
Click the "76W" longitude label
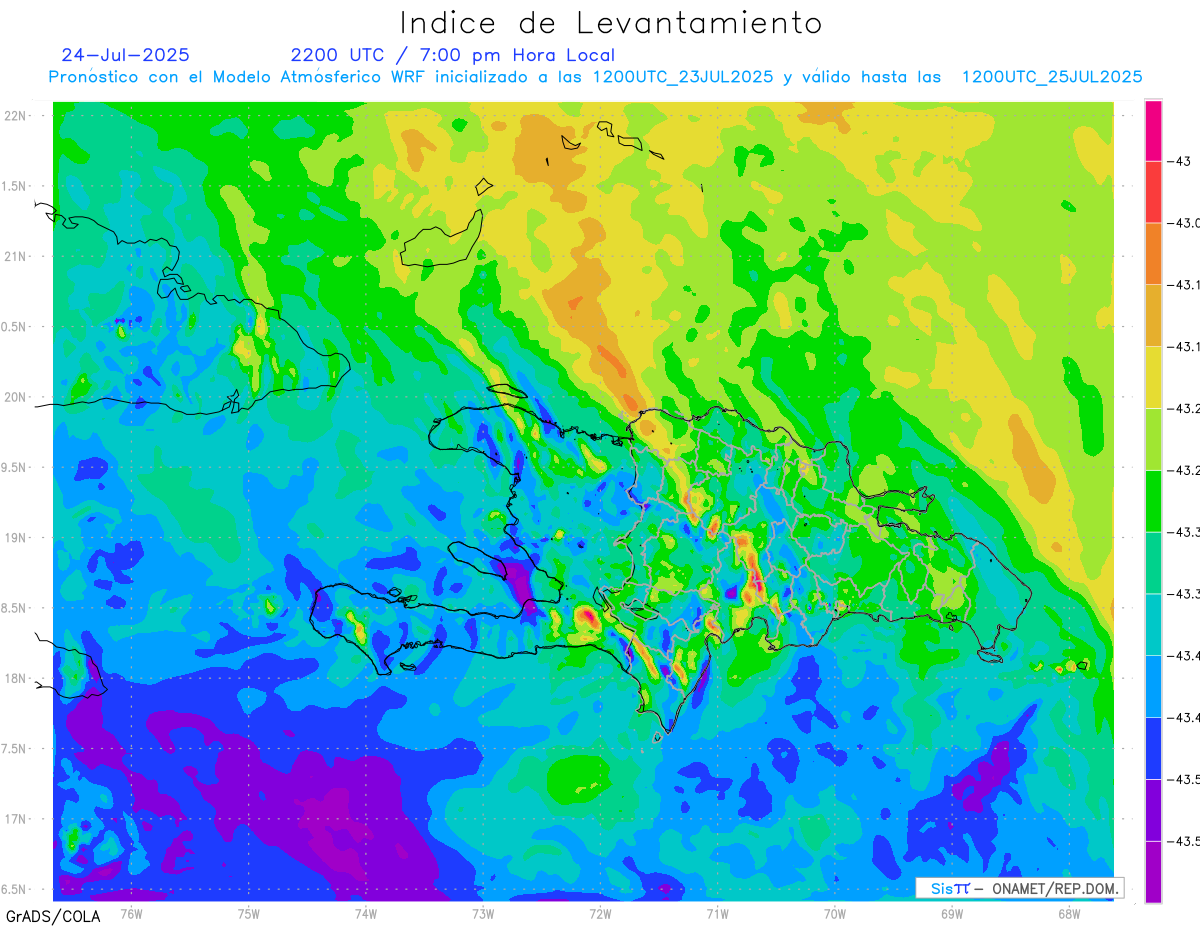point(131,913)
